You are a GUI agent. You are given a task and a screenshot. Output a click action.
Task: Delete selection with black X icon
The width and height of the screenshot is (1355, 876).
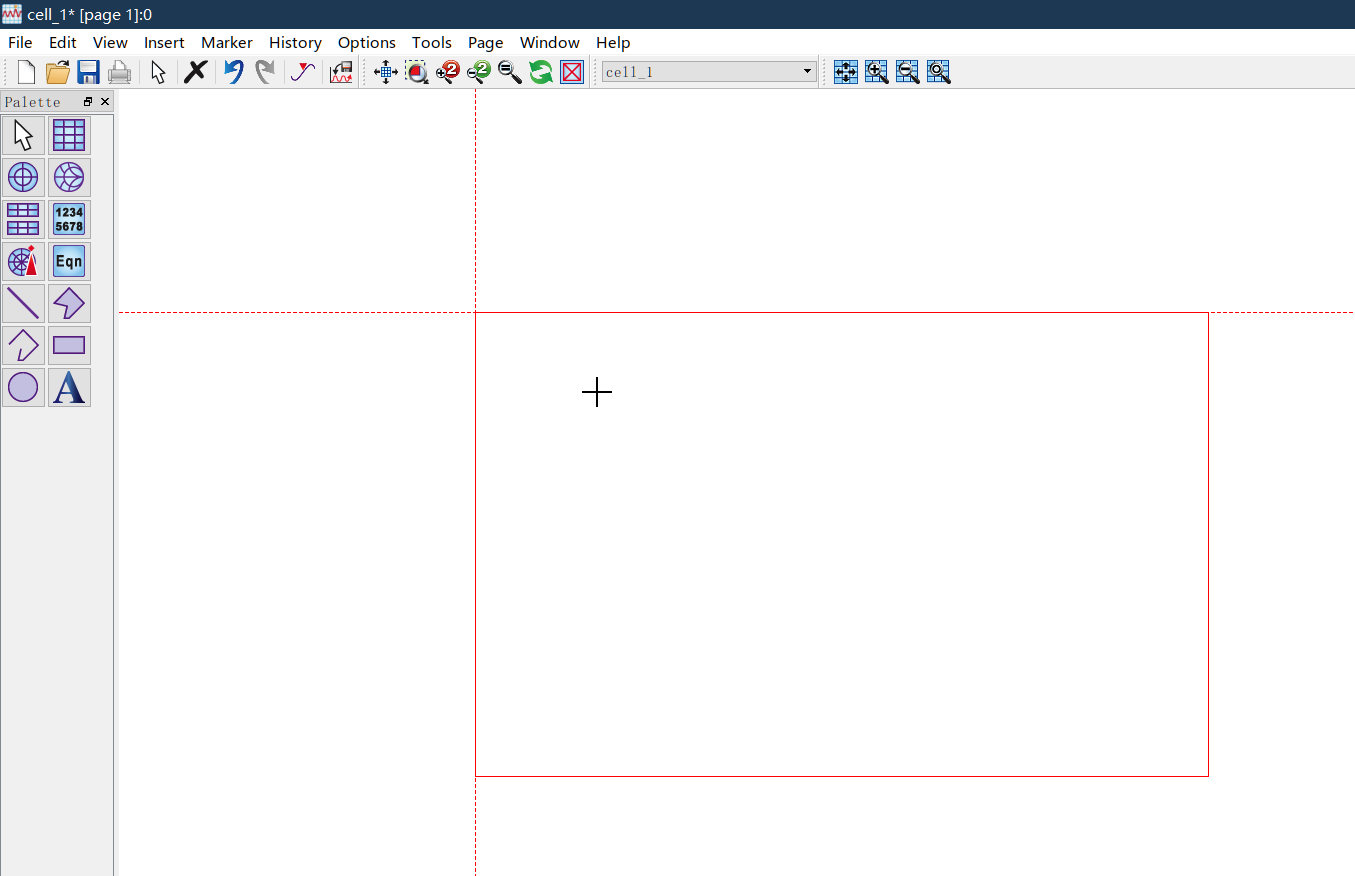[196, 72]
